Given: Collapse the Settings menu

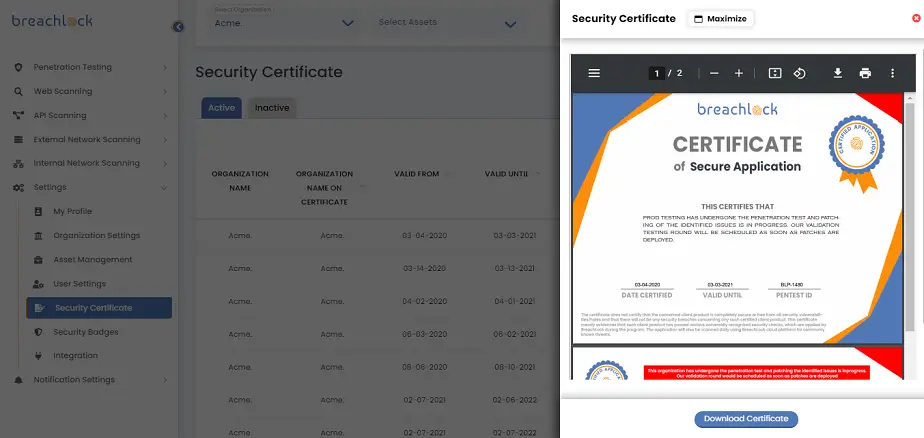Looking at the screenshot, I should click(x=164, y=188).
